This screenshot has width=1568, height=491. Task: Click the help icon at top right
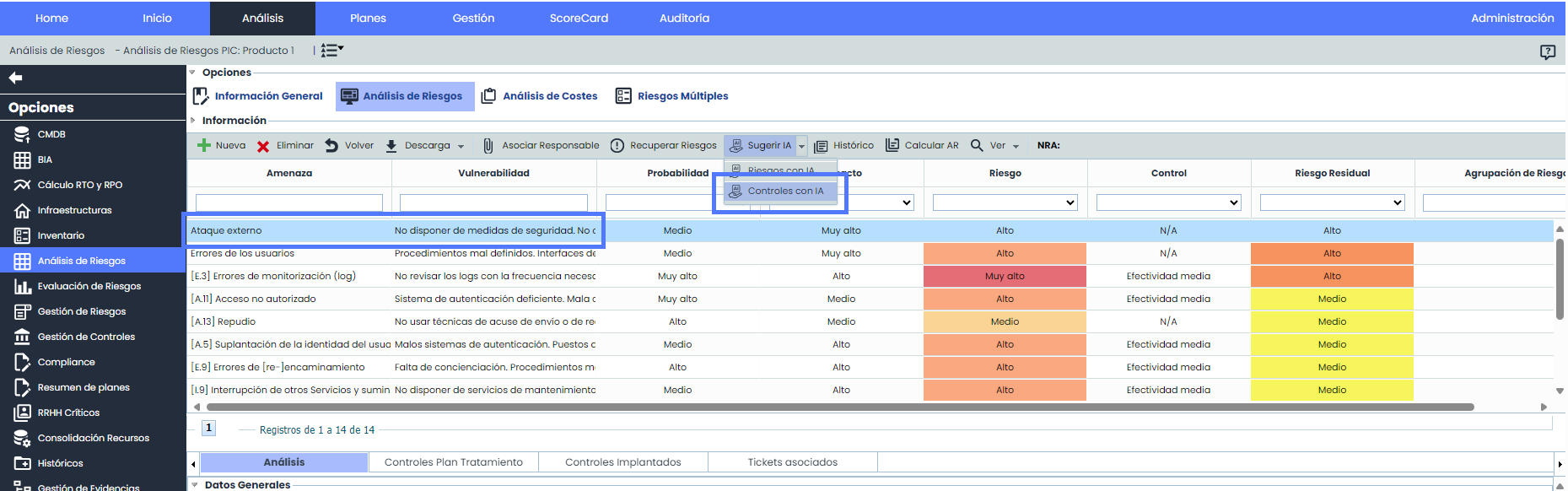tap(1547, 51)
